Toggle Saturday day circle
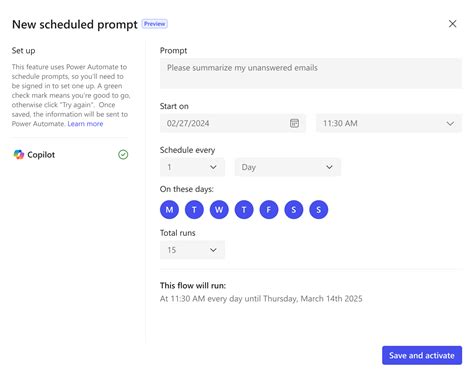Screen dimensions: 474x379 (x=294, y=210)
